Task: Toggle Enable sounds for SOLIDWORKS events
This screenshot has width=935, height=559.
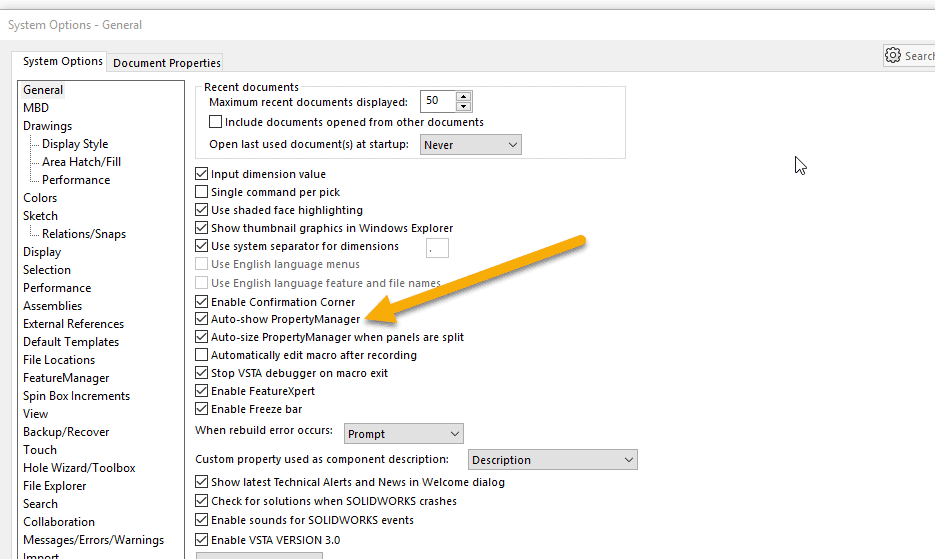Action: tap(202, 520)
